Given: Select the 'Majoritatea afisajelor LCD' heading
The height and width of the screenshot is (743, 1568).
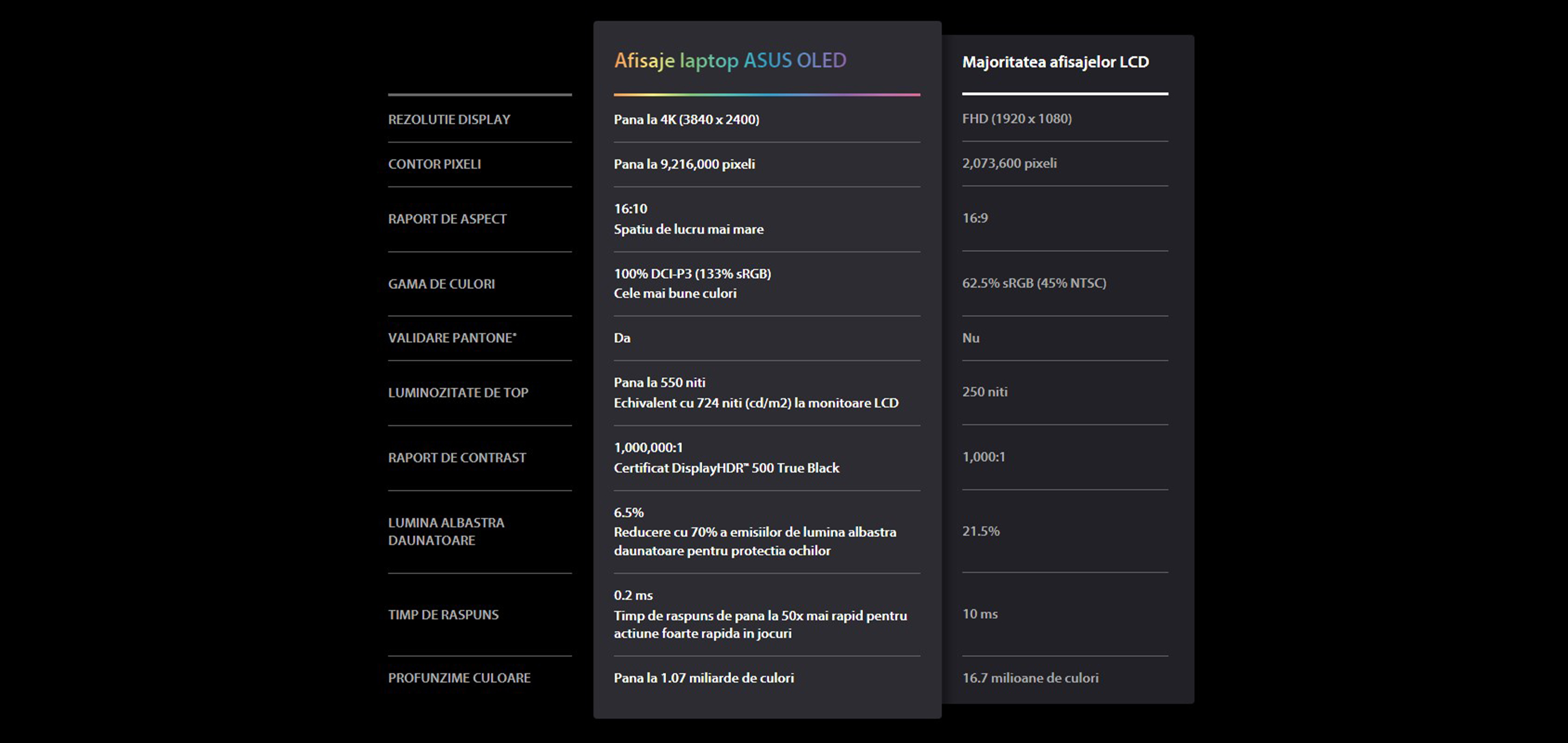Looking at the screenshot, I should [1055, 61].
